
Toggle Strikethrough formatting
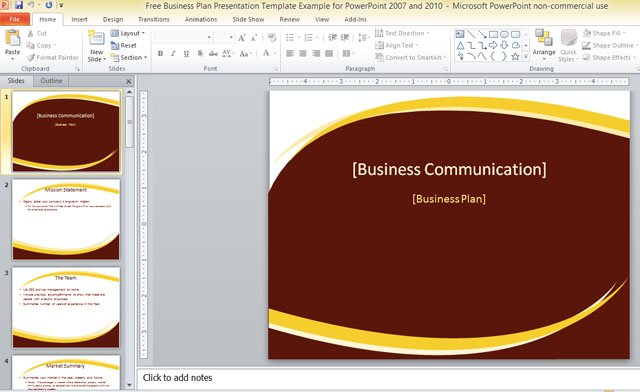213,53
